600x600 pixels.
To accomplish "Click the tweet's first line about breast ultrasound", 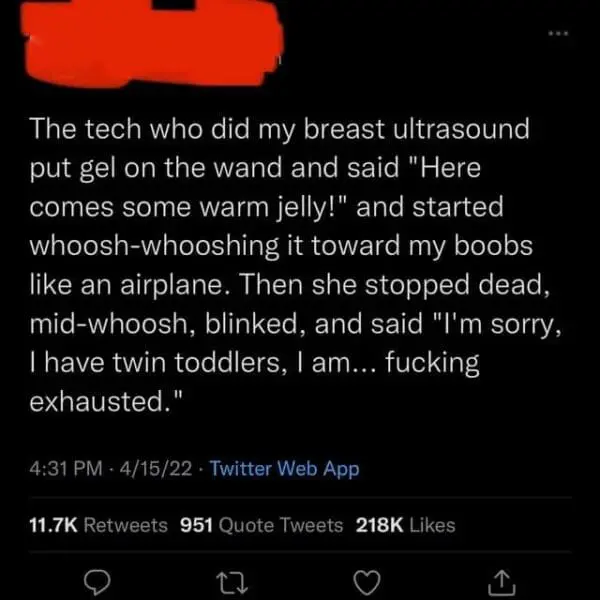I will click(280, 129).
